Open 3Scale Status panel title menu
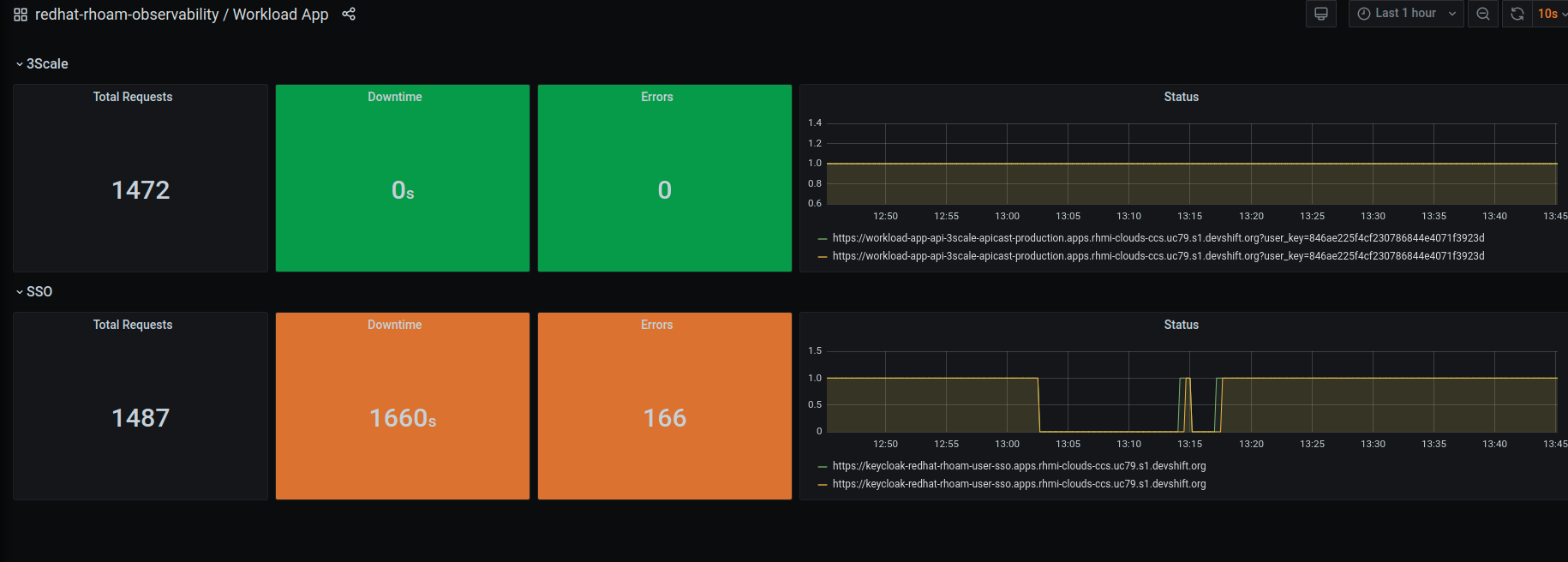 (x=1181, y=97)
